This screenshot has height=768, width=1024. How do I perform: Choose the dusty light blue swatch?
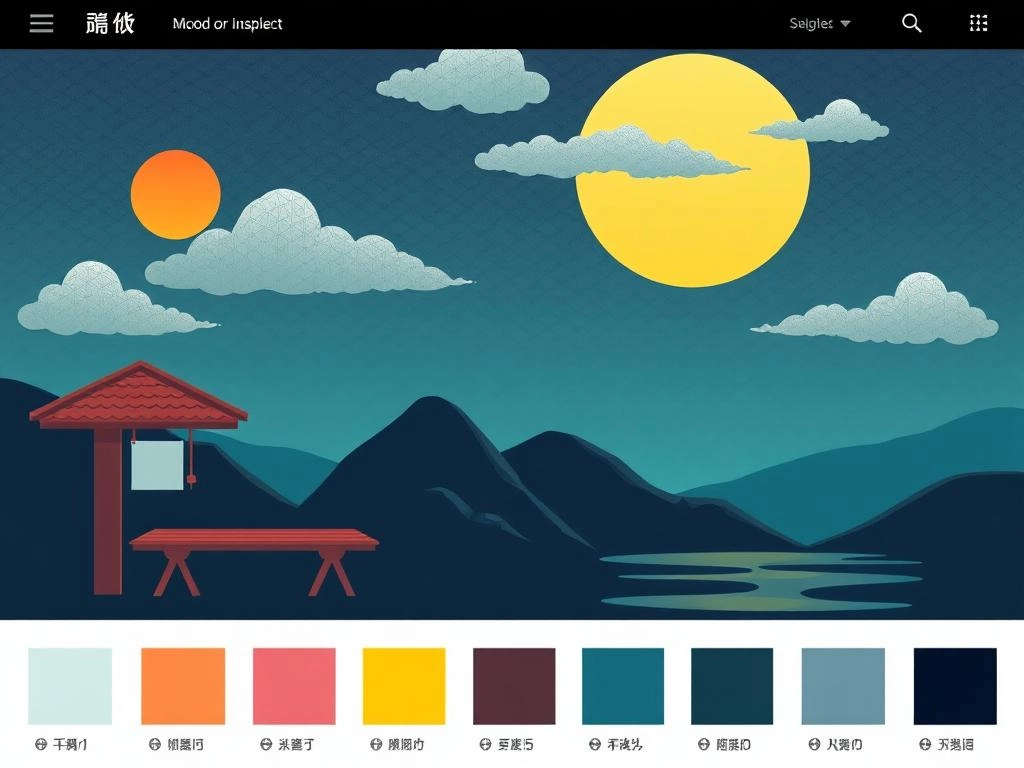[843, 686]
